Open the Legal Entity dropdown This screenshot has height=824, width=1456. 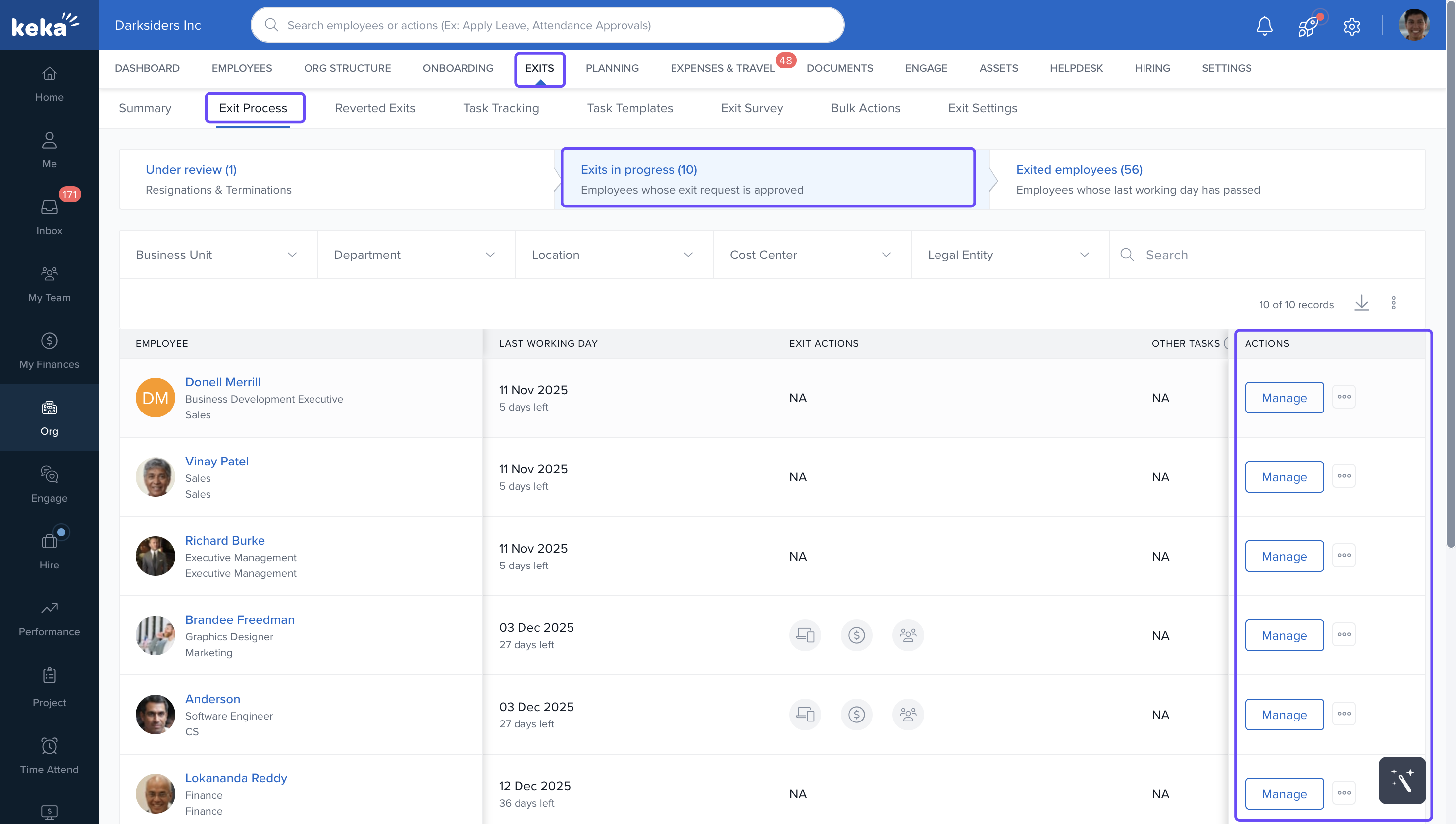pos(1010,255)
